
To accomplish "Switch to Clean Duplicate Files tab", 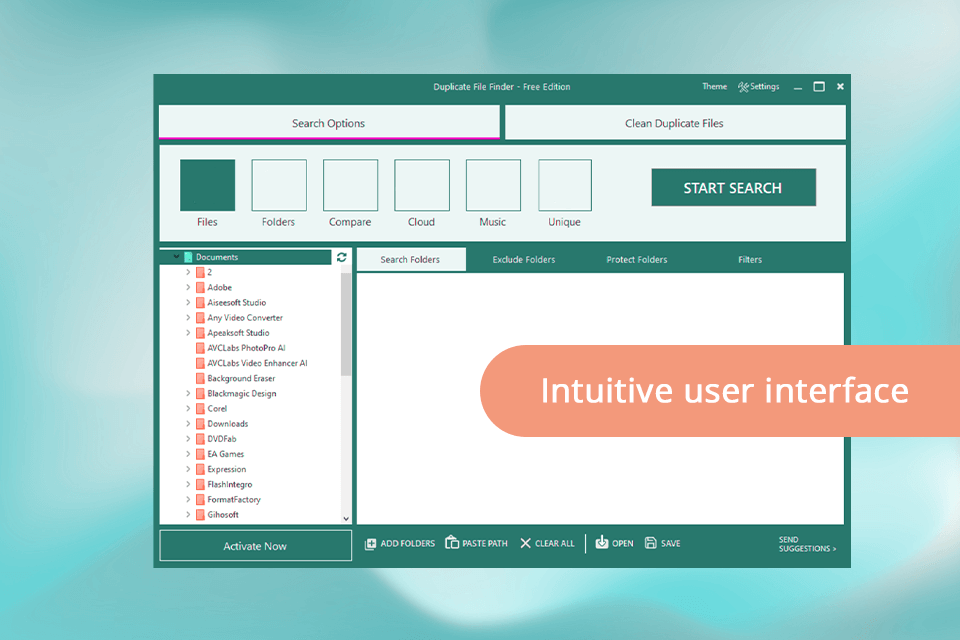I will coord(675,122).
